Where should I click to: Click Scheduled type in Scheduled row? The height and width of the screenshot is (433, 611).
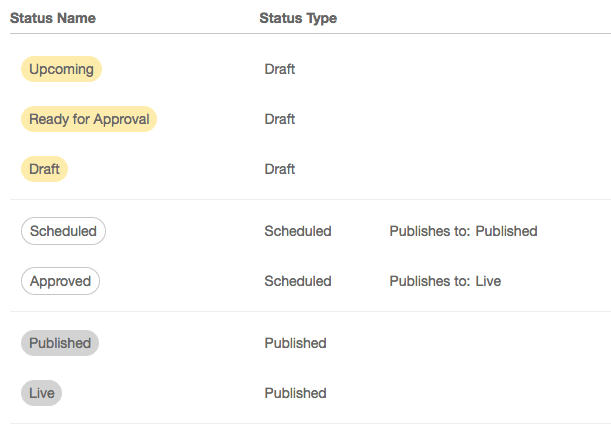(x=298, y=231)
